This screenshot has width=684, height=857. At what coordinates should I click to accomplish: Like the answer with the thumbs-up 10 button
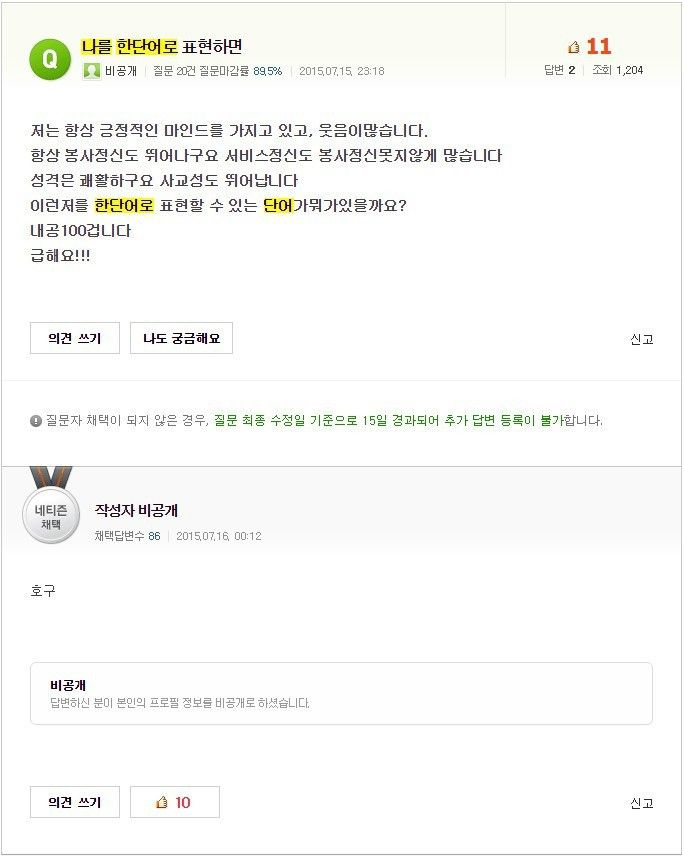coord(175,802)
